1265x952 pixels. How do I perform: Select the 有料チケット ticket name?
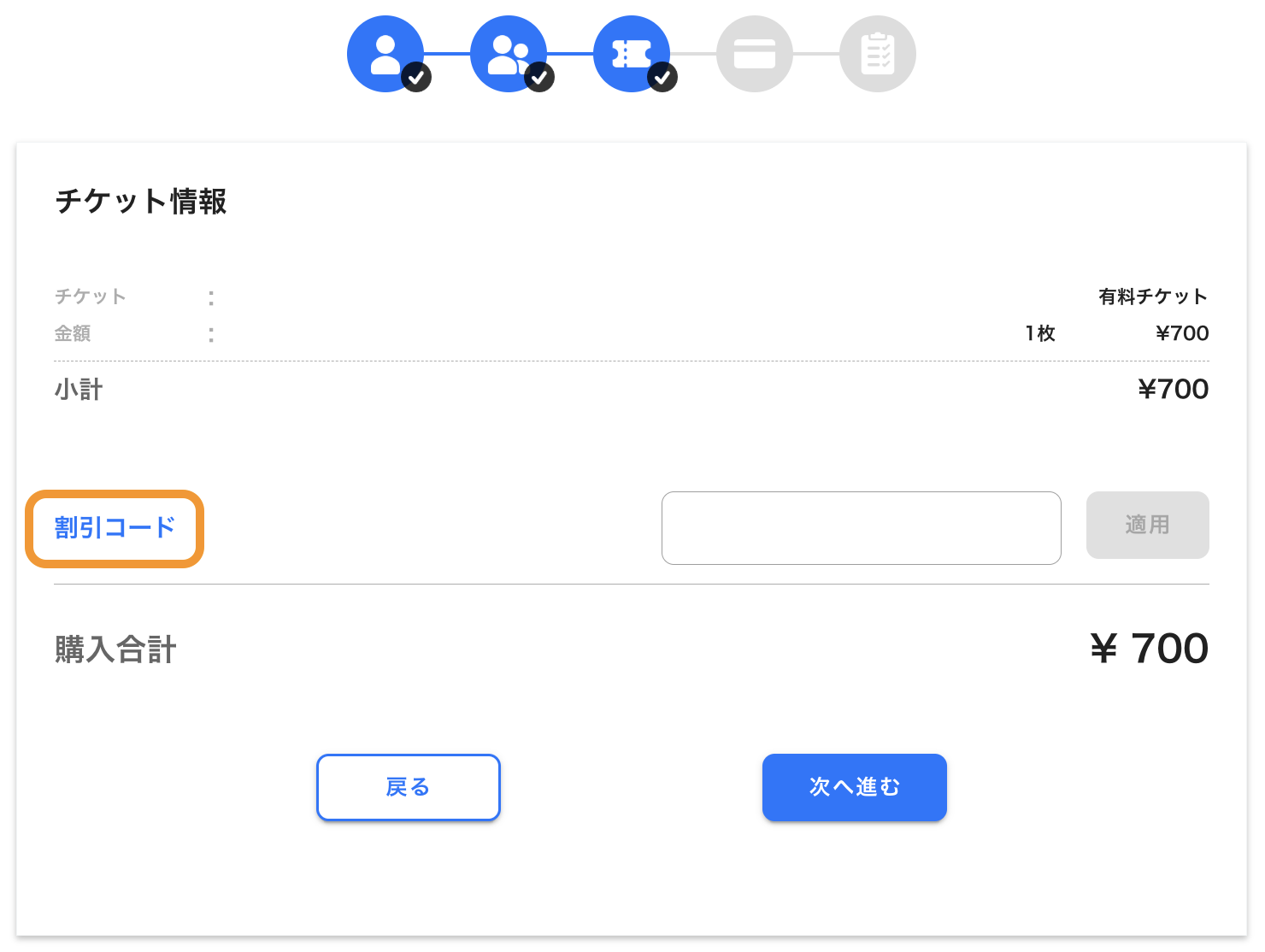(1153, 297)
